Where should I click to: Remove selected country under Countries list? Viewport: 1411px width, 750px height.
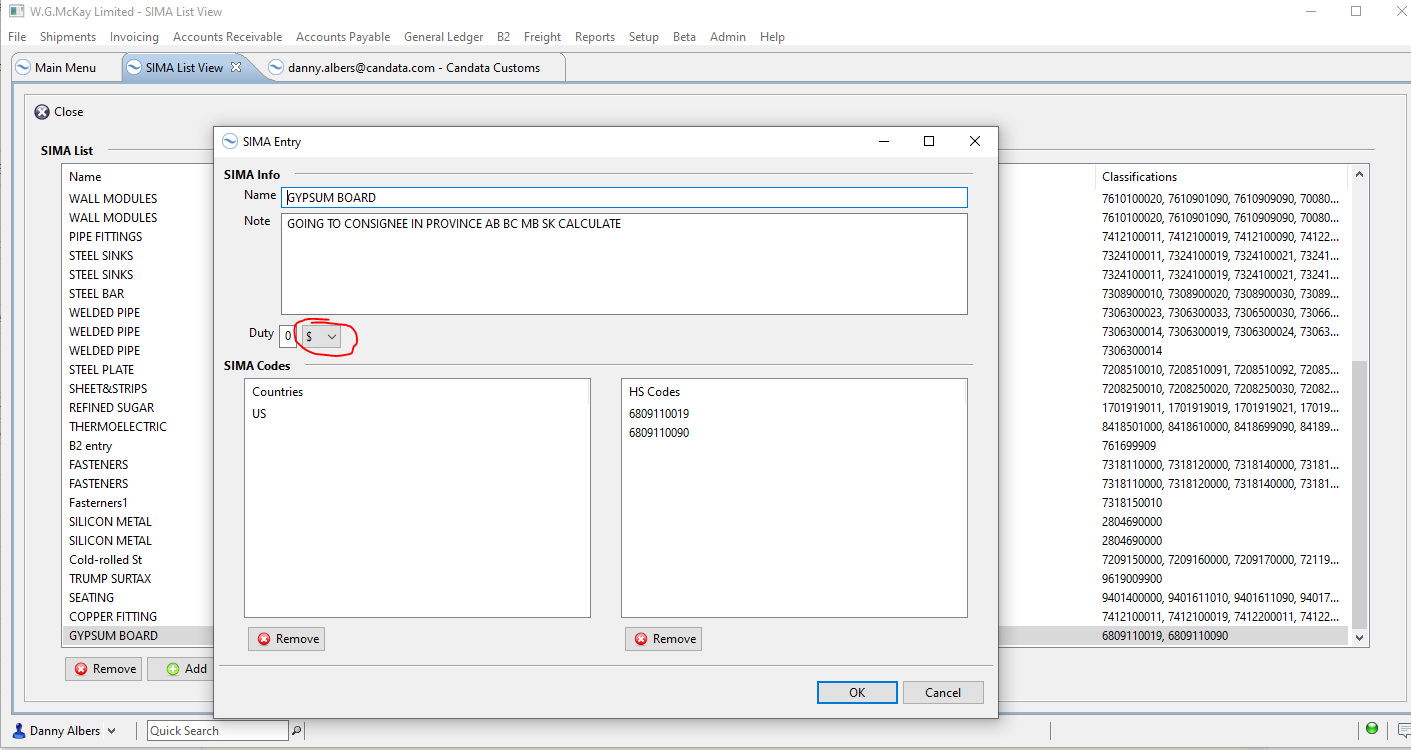coord(286,639)
